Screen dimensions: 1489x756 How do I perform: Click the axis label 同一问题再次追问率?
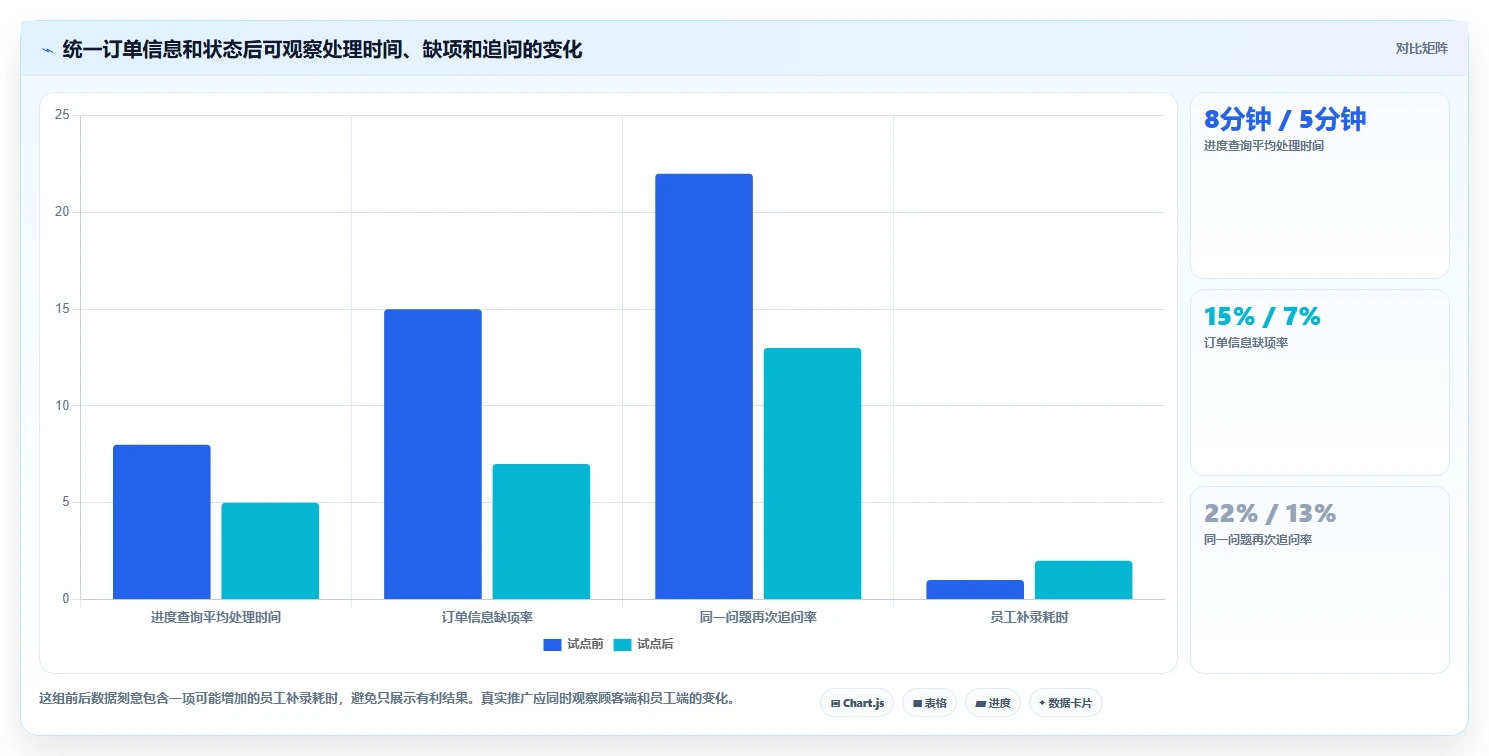point(758,617)
